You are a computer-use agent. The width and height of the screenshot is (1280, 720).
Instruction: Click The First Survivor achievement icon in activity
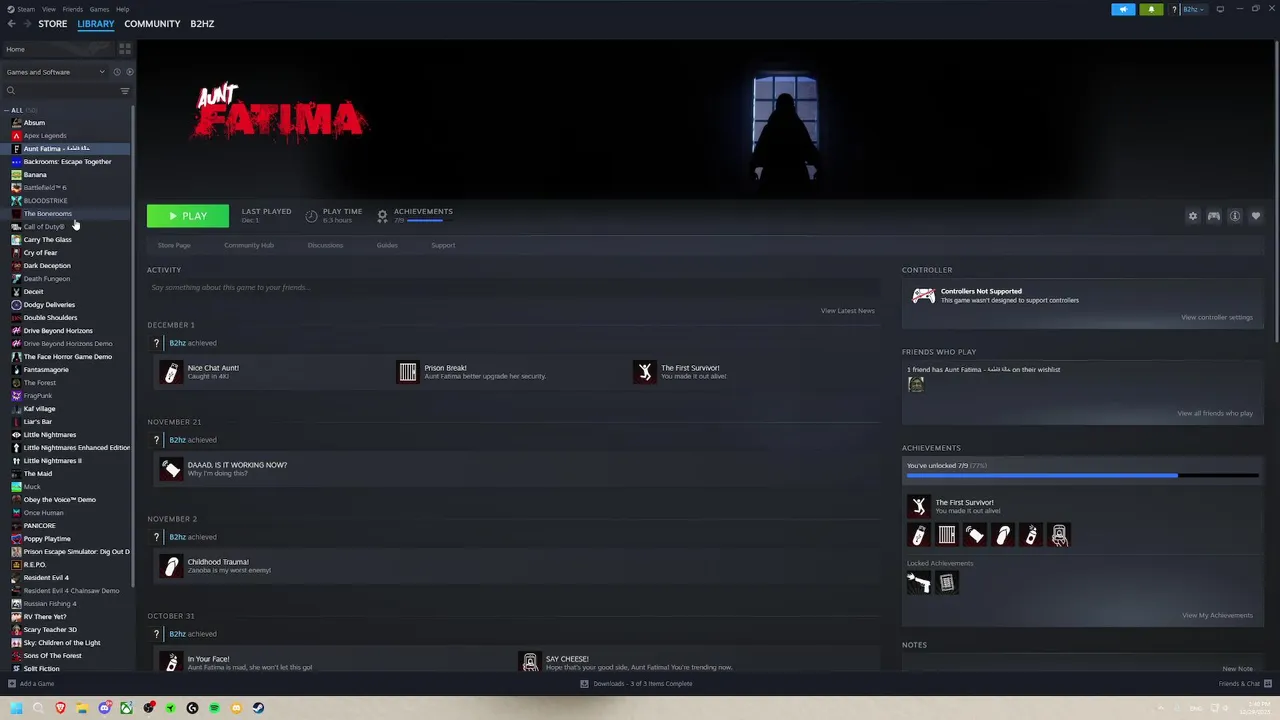[x=645, y=372]
